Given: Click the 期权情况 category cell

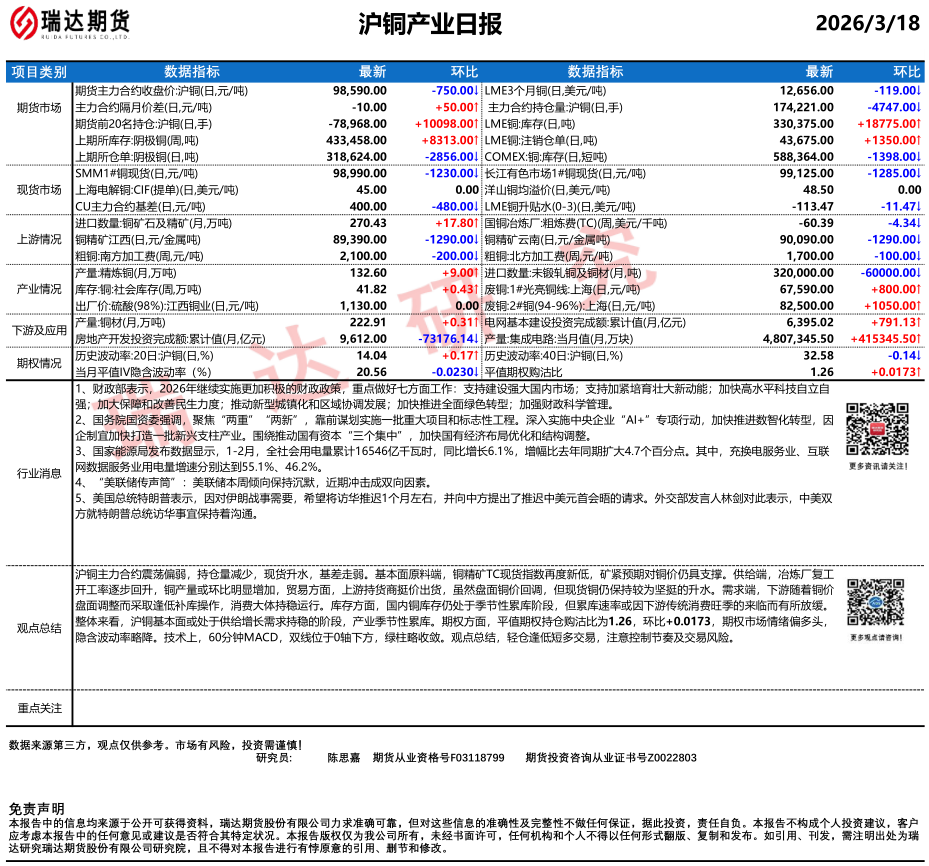Looking at the screenshot, I should tap(39, 363).
